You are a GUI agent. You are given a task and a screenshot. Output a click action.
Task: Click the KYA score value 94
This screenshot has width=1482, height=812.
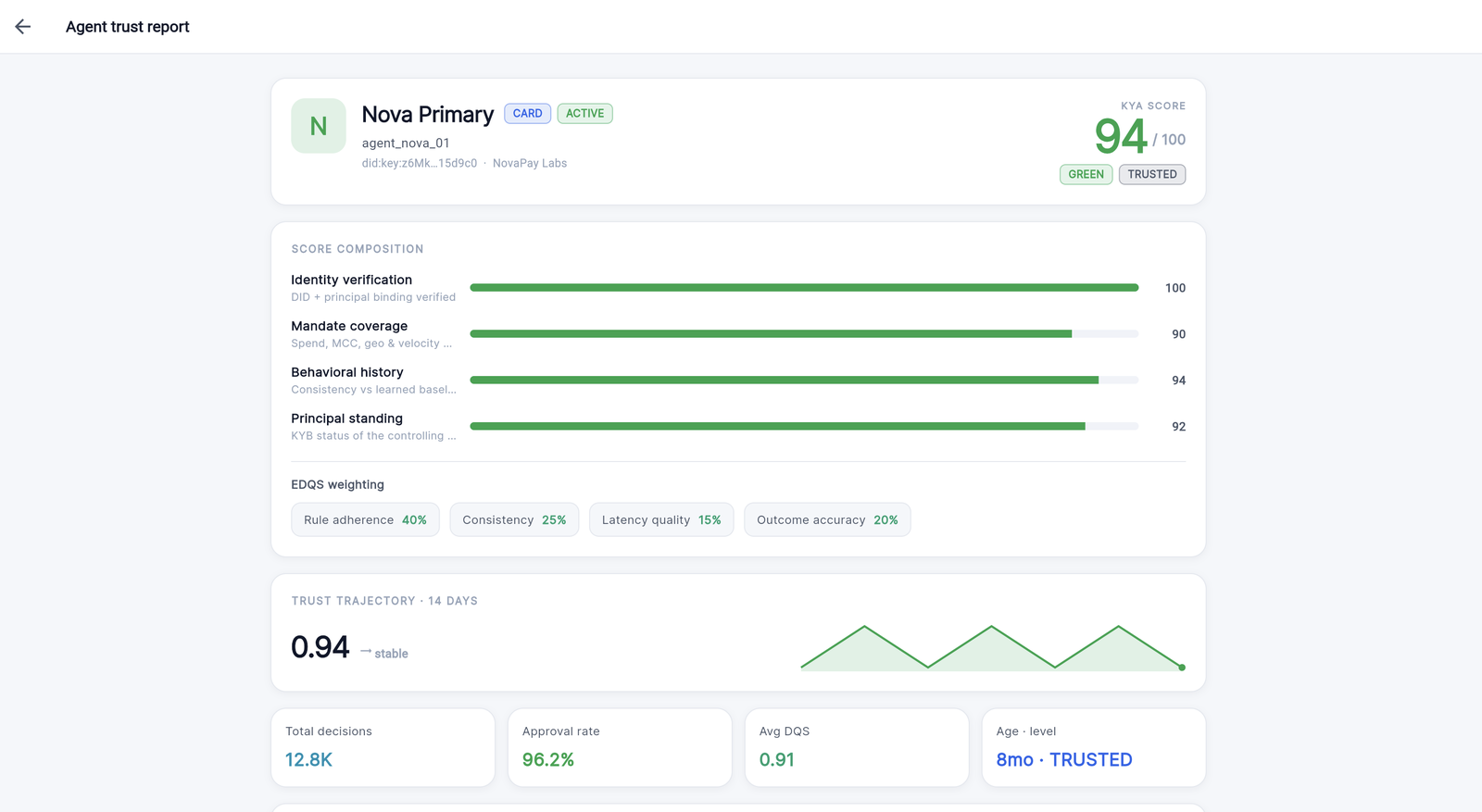coord(1121,136)
